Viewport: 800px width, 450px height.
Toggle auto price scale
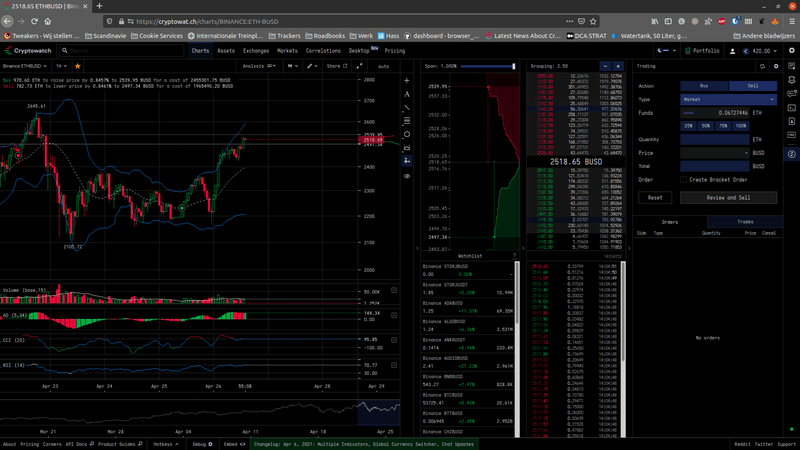click(x=383, y=66)
